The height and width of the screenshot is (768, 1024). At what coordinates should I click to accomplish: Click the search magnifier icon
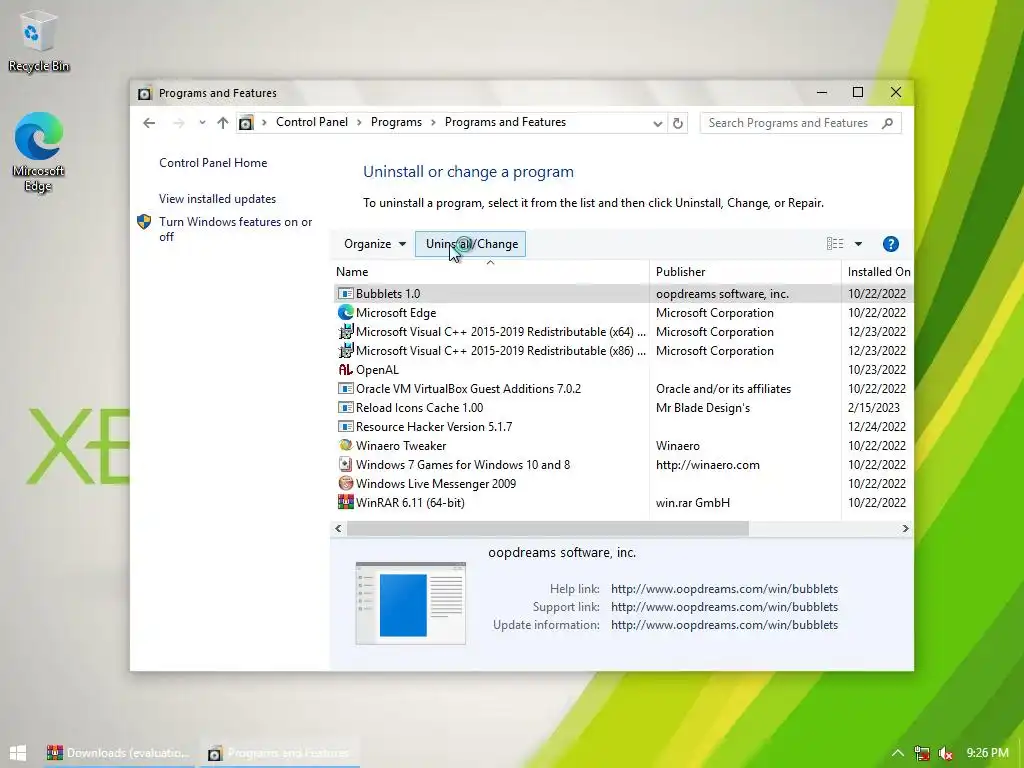tap(887, 123)
